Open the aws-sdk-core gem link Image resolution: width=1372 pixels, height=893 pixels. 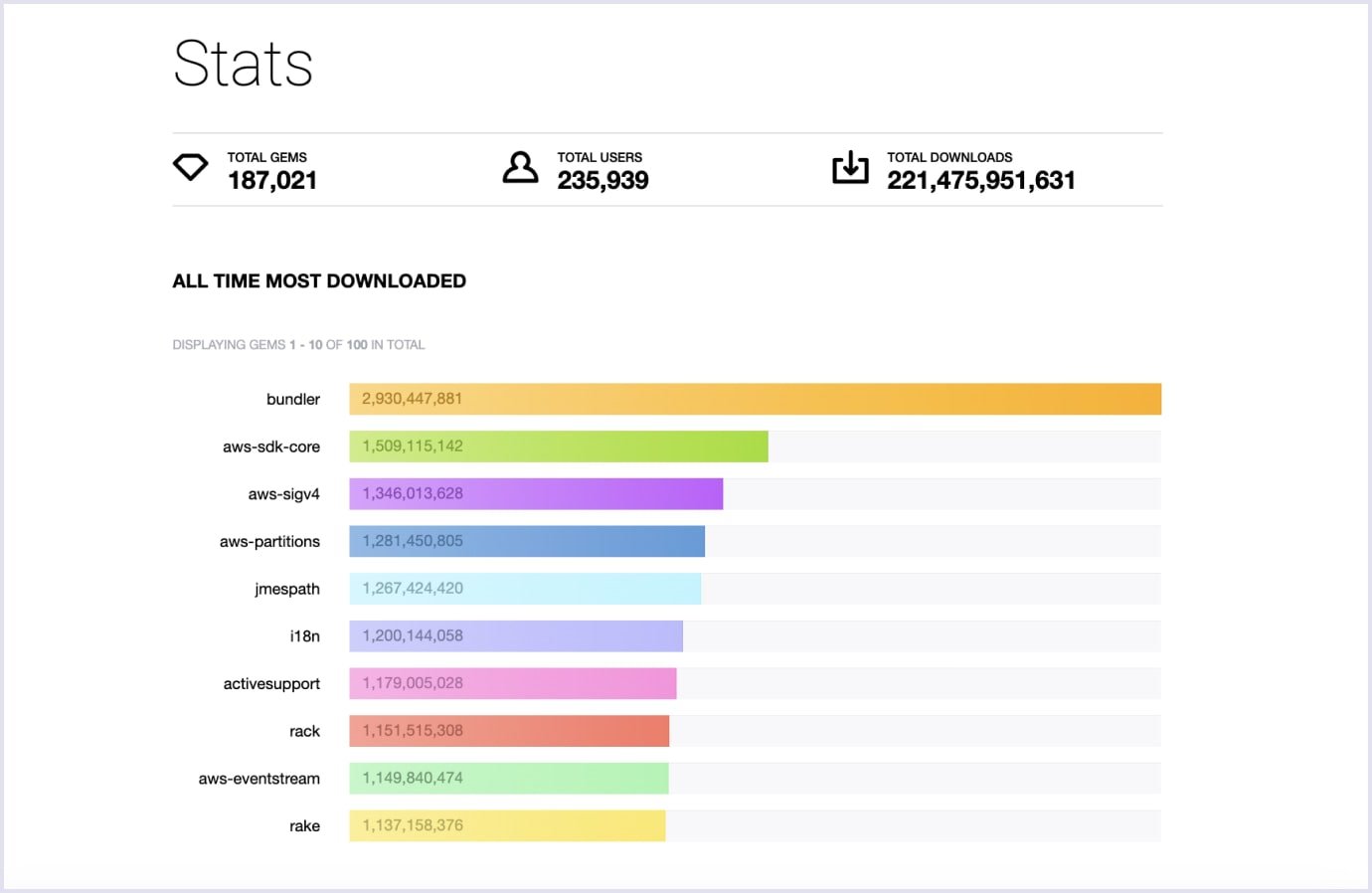point(270,446)
